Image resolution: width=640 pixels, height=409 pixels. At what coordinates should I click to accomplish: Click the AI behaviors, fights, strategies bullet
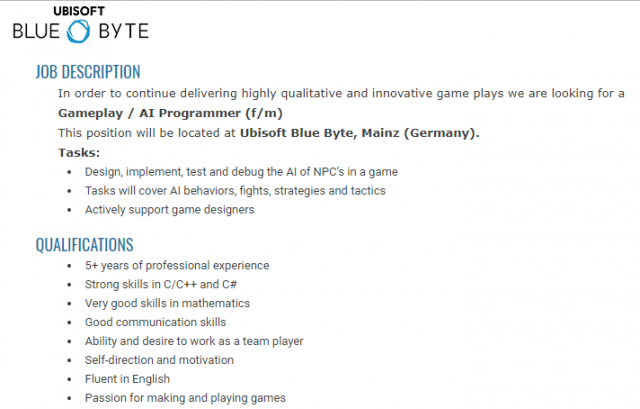click(235, 191)
